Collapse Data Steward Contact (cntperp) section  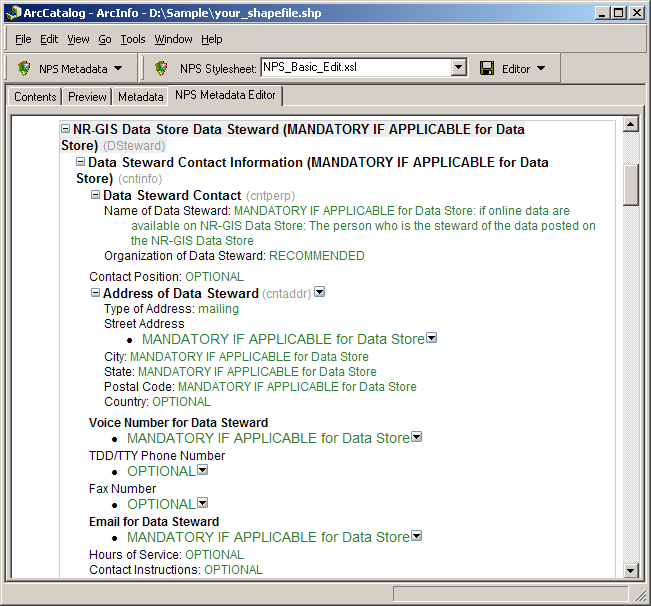tap(95, 195)
